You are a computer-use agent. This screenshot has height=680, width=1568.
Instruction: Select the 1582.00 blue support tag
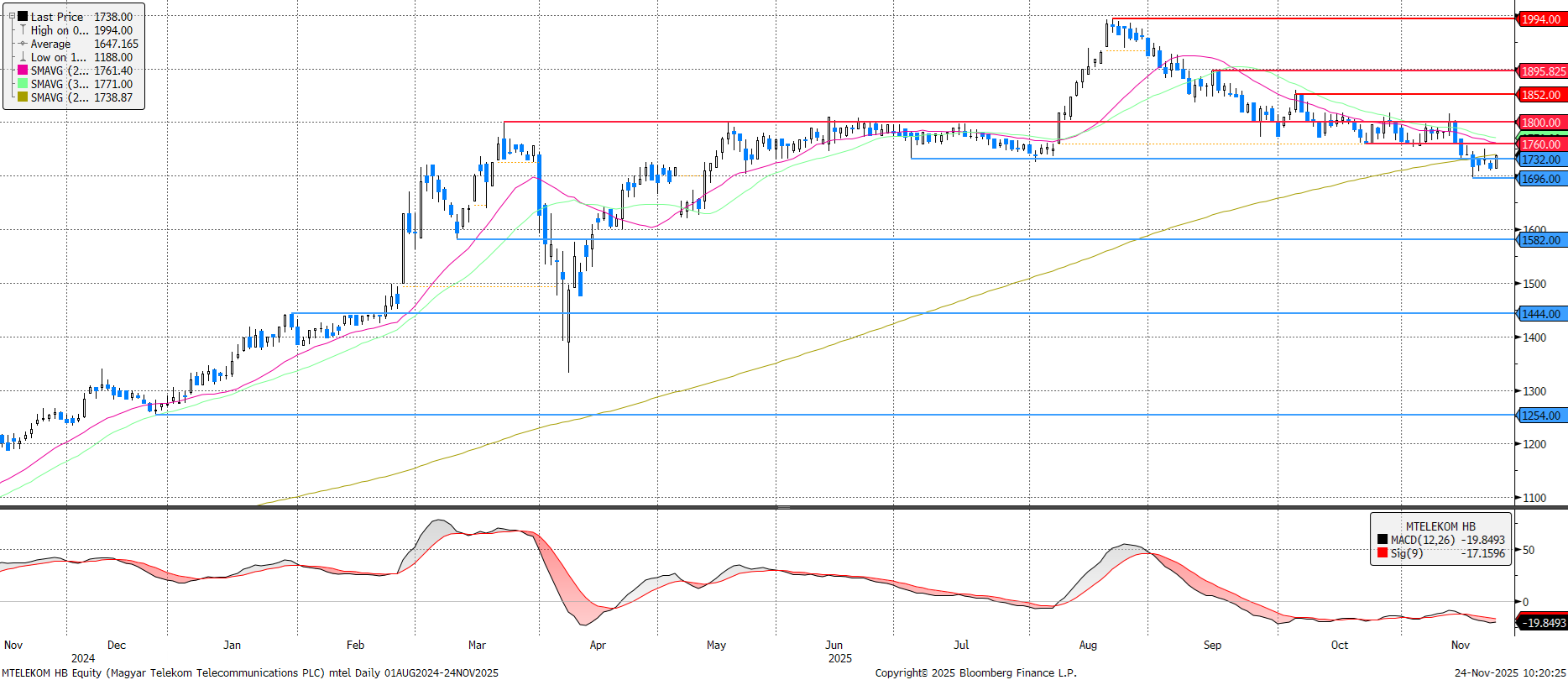pyautogui.click(x=1541, y=240)
